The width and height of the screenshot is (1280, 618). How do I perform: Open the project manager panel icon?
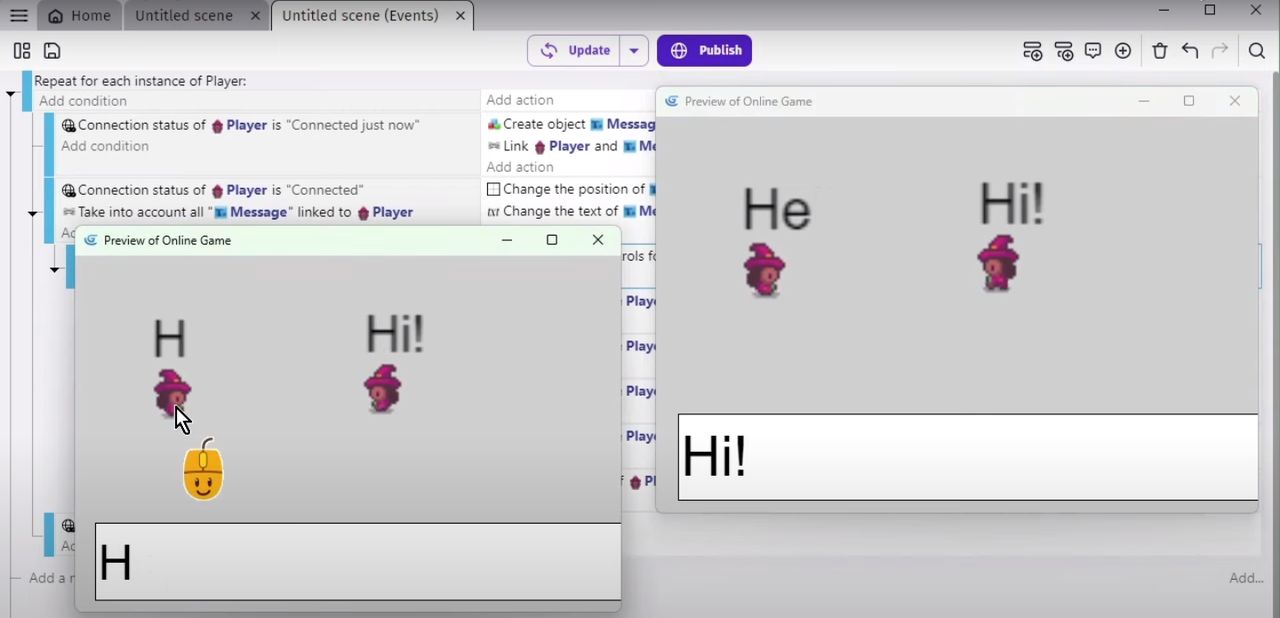click(x=22, y=50)
